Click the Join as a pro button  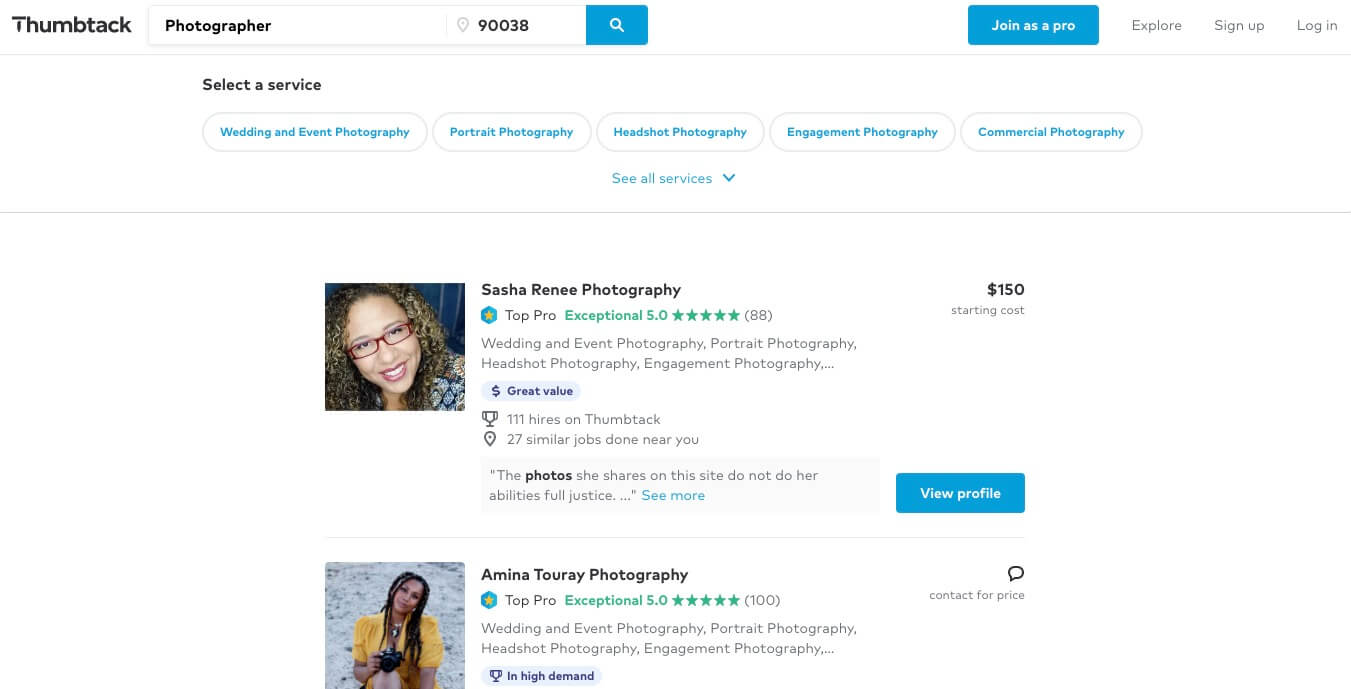tap(1033, 25)
